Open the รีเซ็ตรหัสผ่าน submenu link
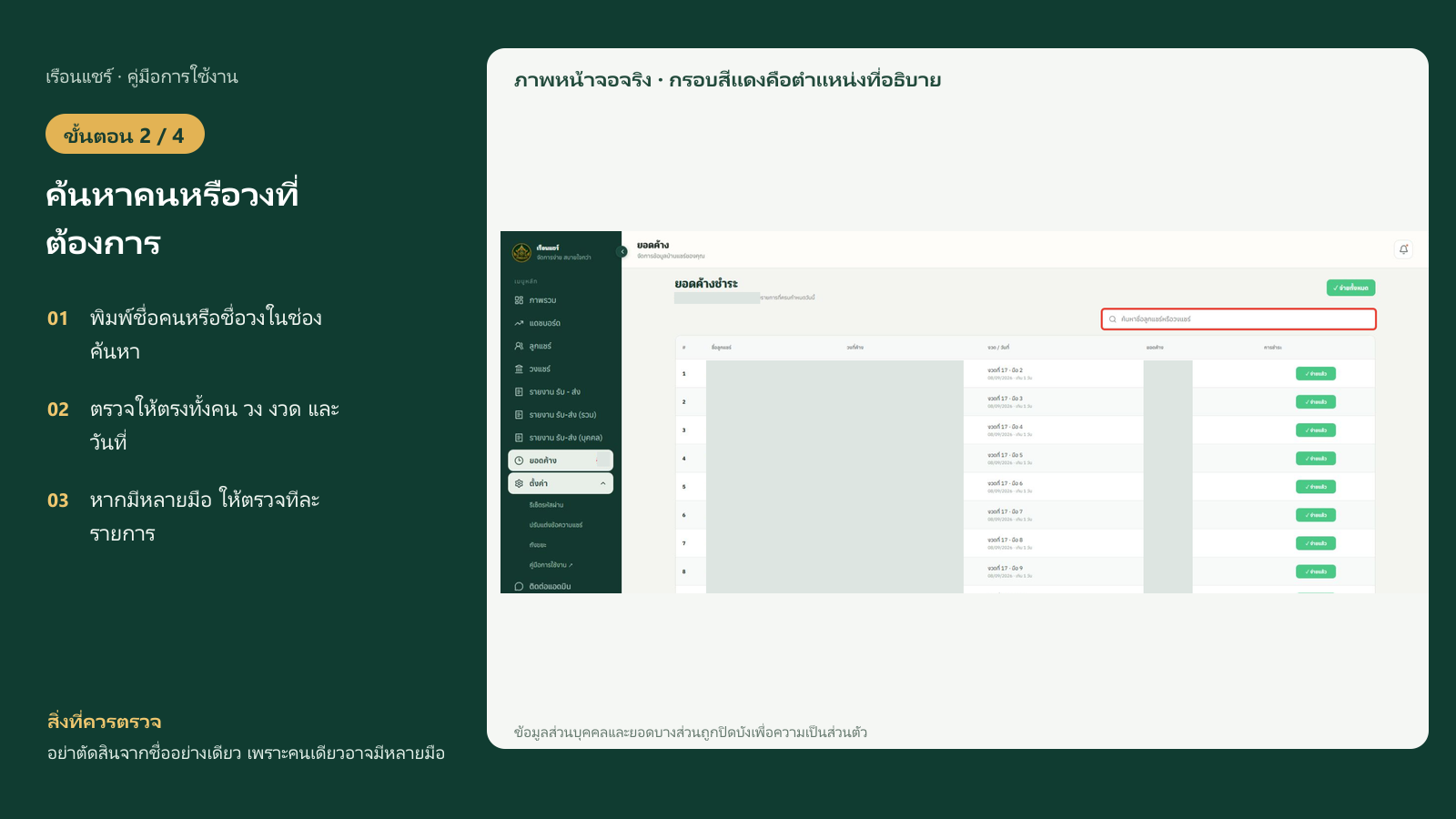1456x819 pixels. (x=546, y=505)
